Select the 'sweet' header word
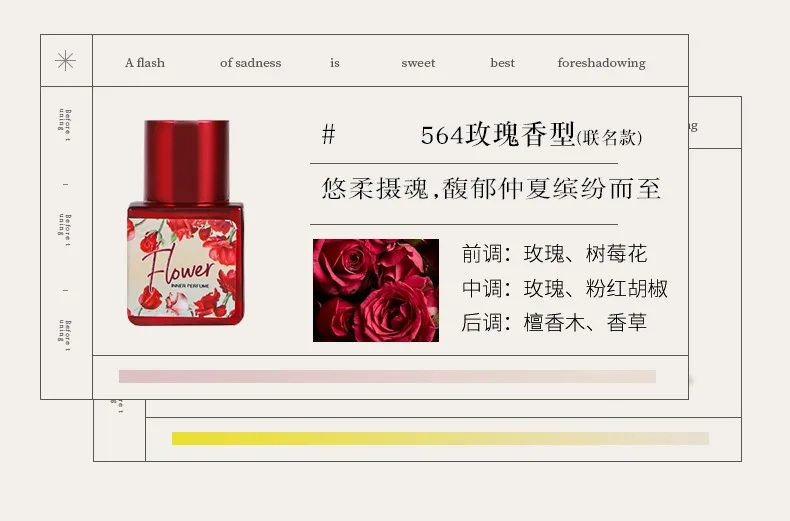Image resolution: width=790 pixels, height=521 pixels. 418,63
